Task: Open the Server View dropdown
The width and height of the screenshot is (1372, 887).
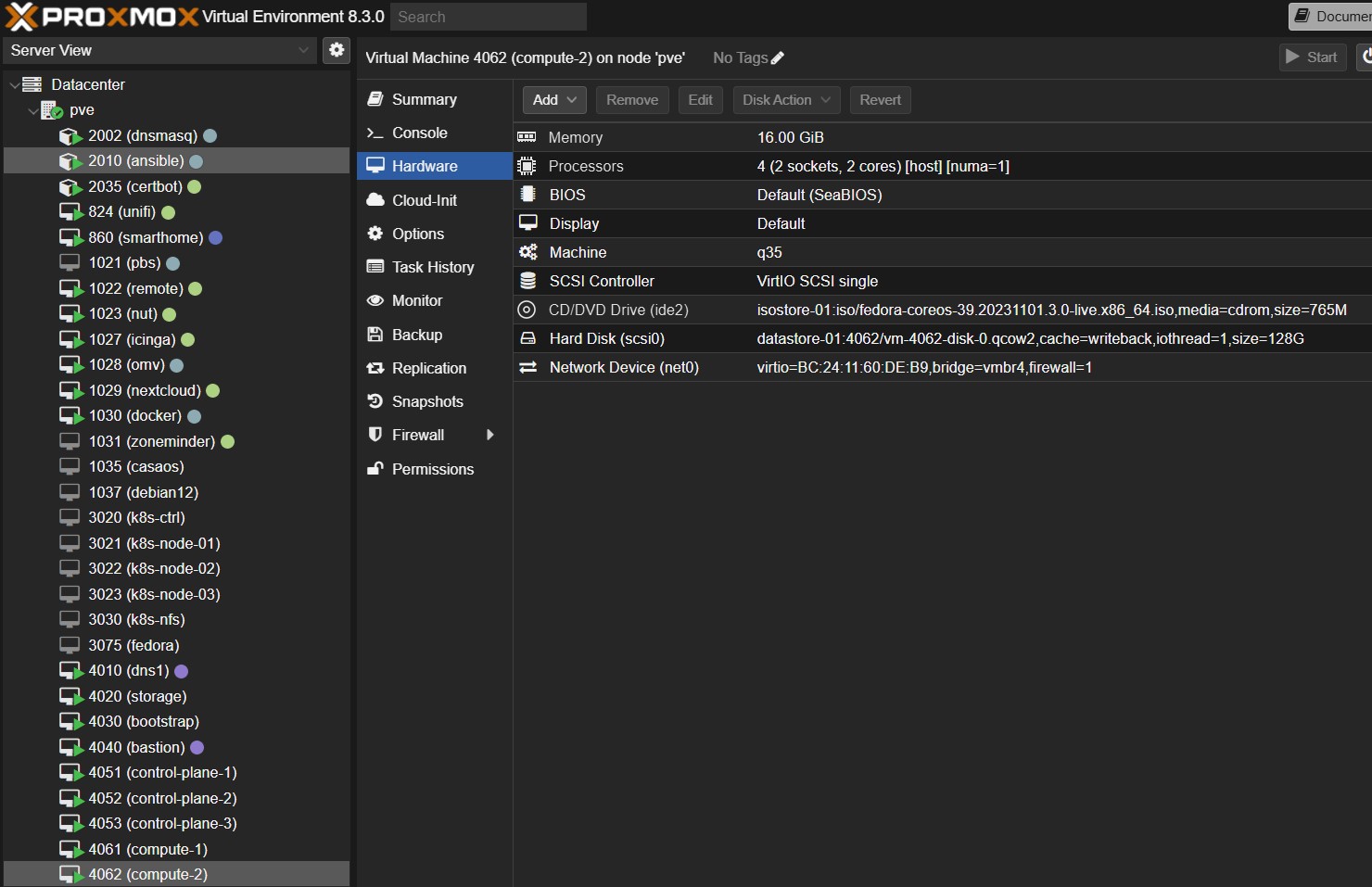Action: click(x=159, y=50)
